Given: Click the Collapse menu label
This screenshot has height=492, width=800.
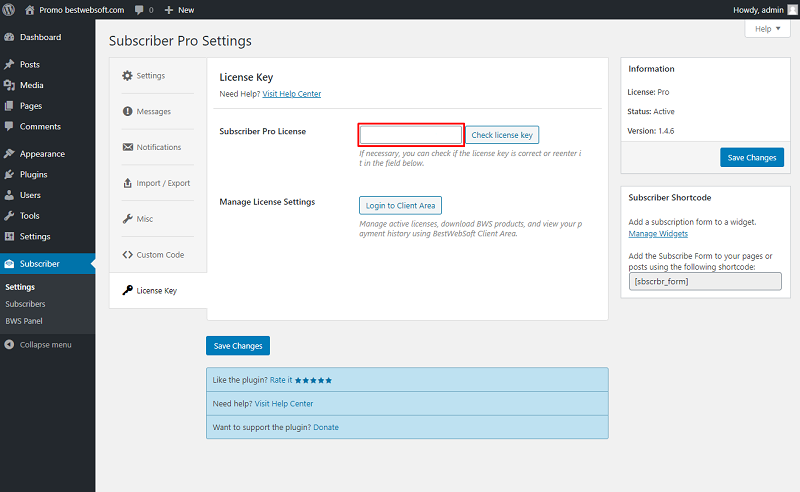Looking at the screenshot, I should click(45, 345).
